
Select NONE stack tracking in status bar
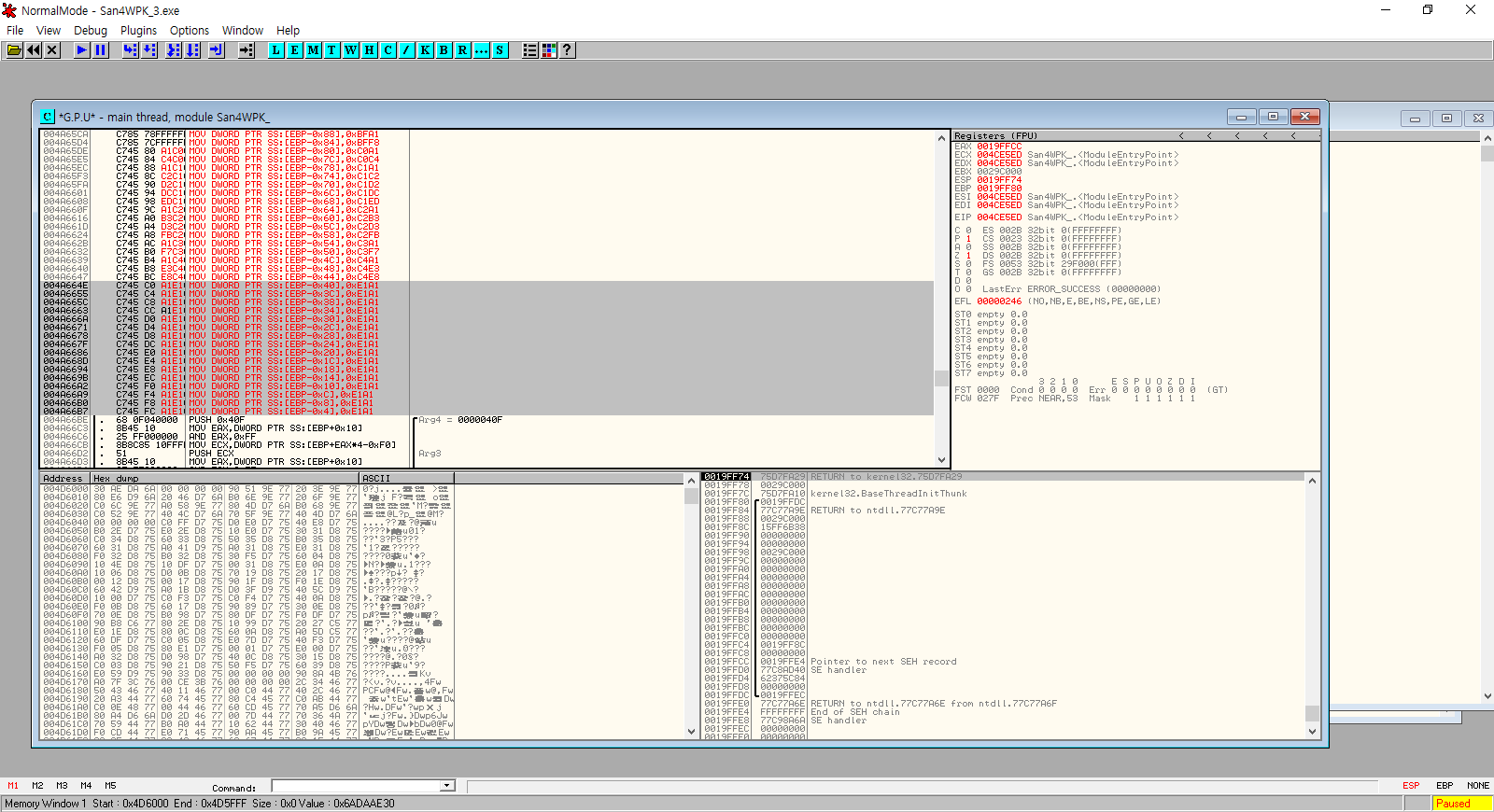click(1478, 786)
